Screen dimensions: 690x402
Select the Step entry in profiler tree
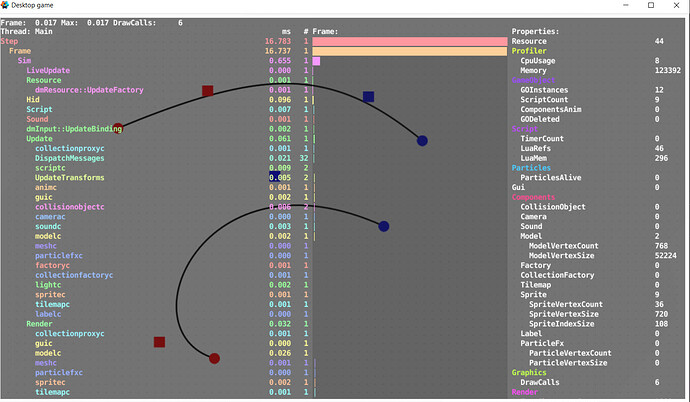10,41
